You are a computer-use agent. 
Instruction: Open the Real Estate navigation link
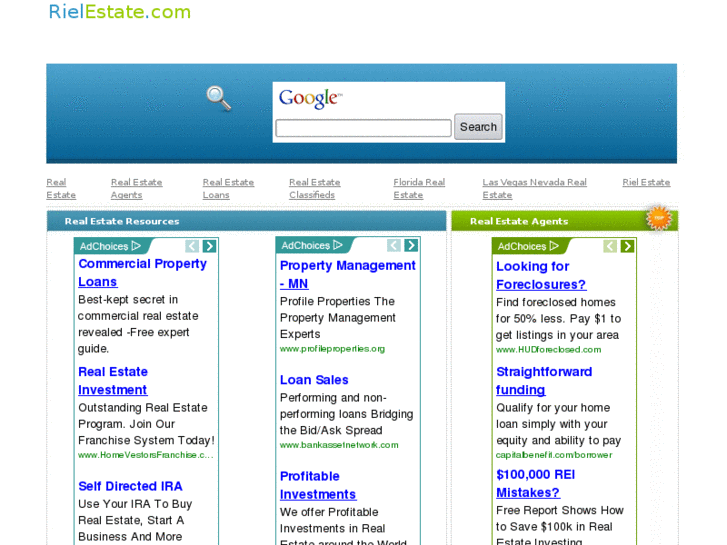[61, 188]
